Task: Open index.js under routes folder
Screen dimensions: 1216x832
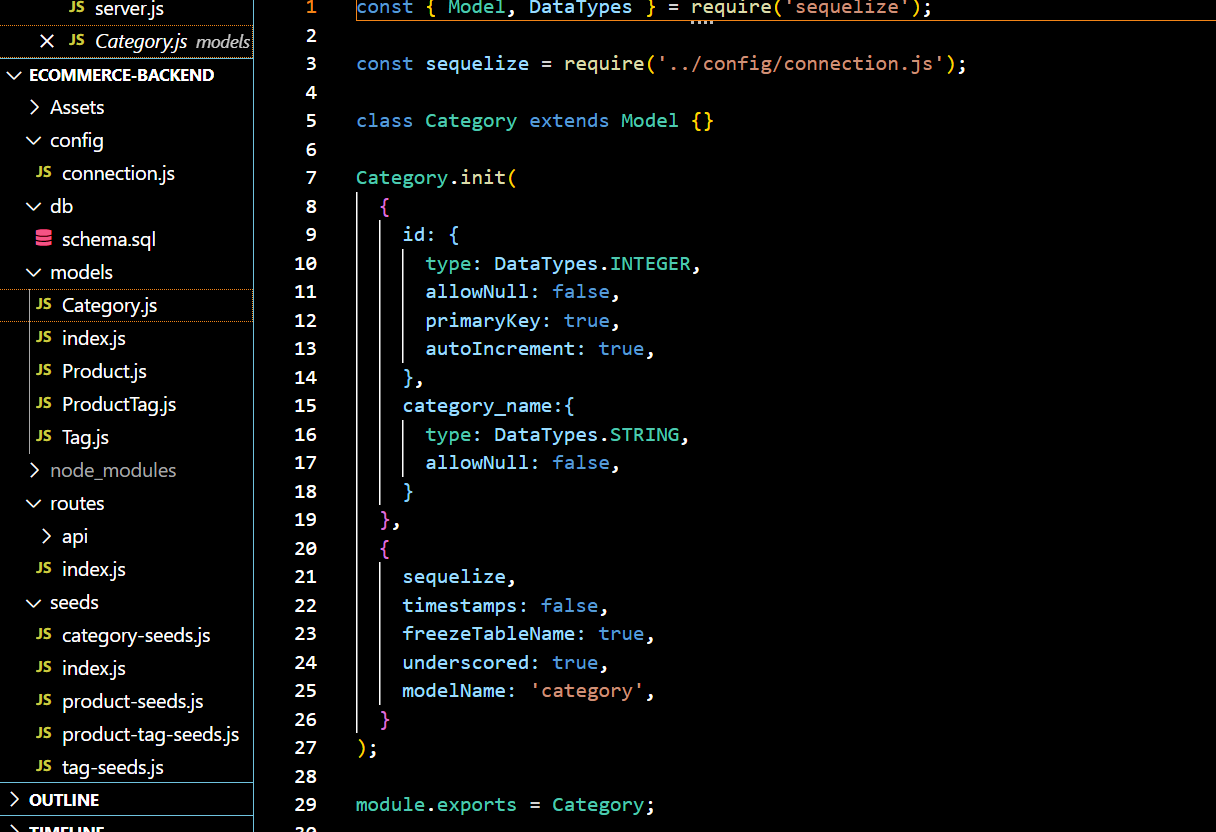Action: pyautogui.click(x=94, y=569)
